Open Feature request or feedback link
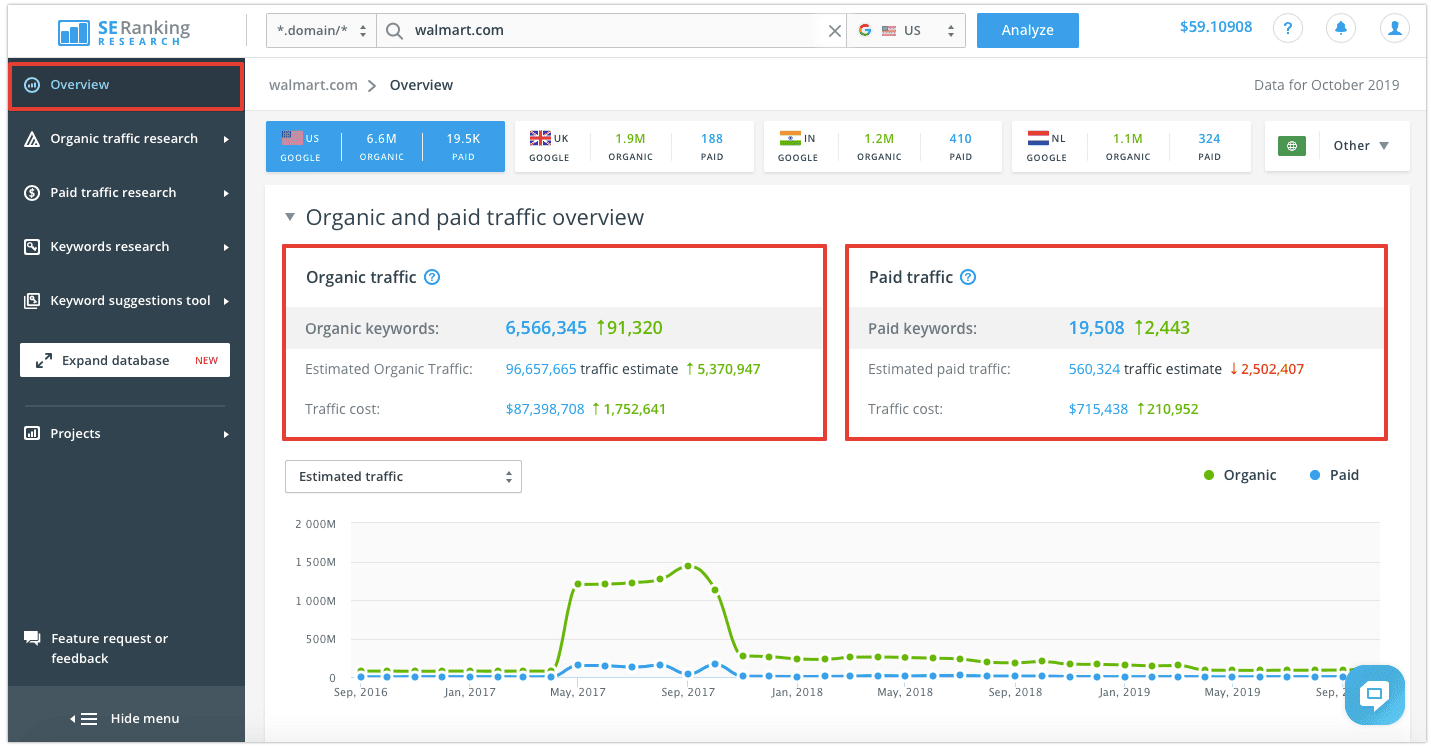Image resolution: width=1431 pixels, height=747 pixels. [110, 649]
